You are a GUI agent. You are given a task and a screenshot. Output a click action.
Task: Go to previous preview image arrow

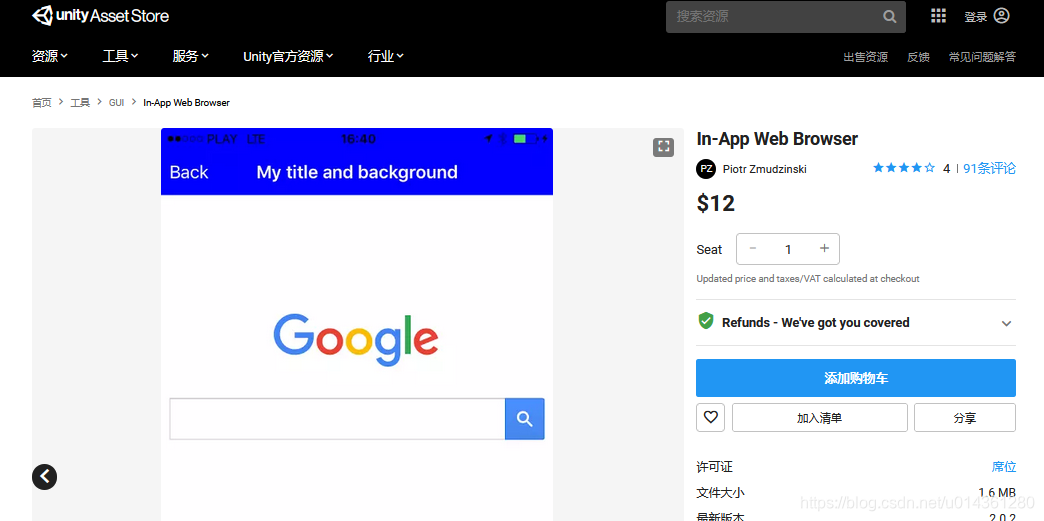click(x=45, y=476)
